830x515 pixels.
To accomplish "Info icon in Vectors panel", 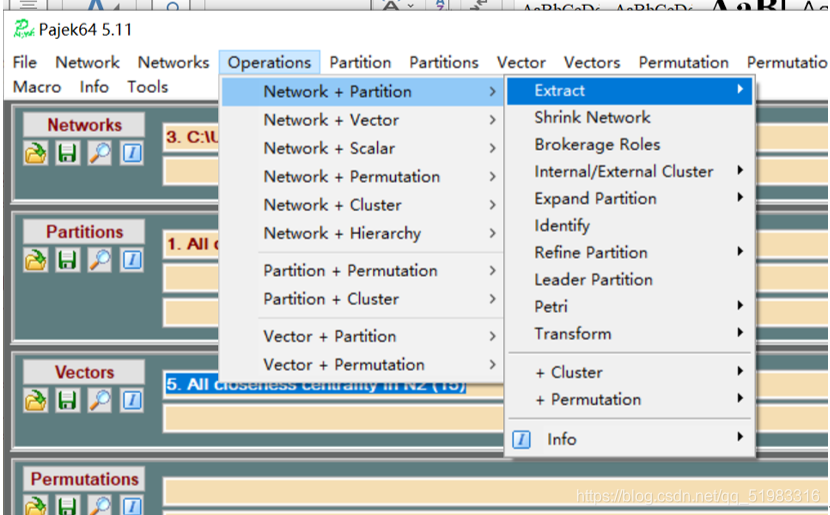I will (x=131, y=401).
